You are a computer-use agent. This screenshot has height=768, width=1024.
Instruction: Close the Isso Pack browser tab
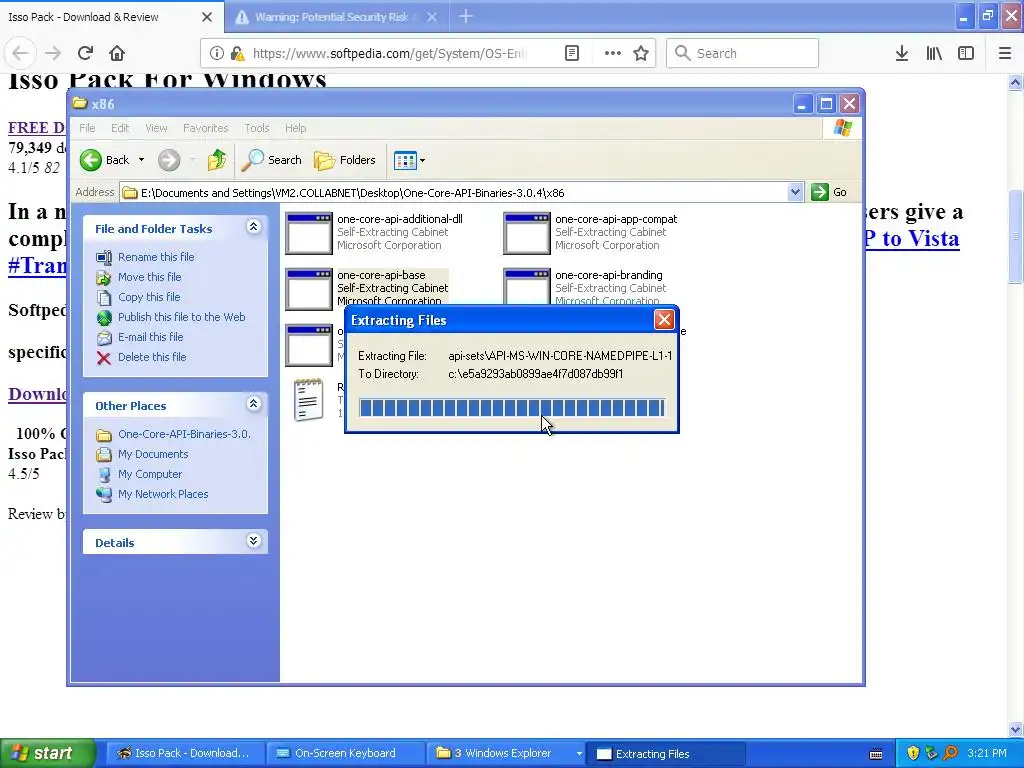207,17
